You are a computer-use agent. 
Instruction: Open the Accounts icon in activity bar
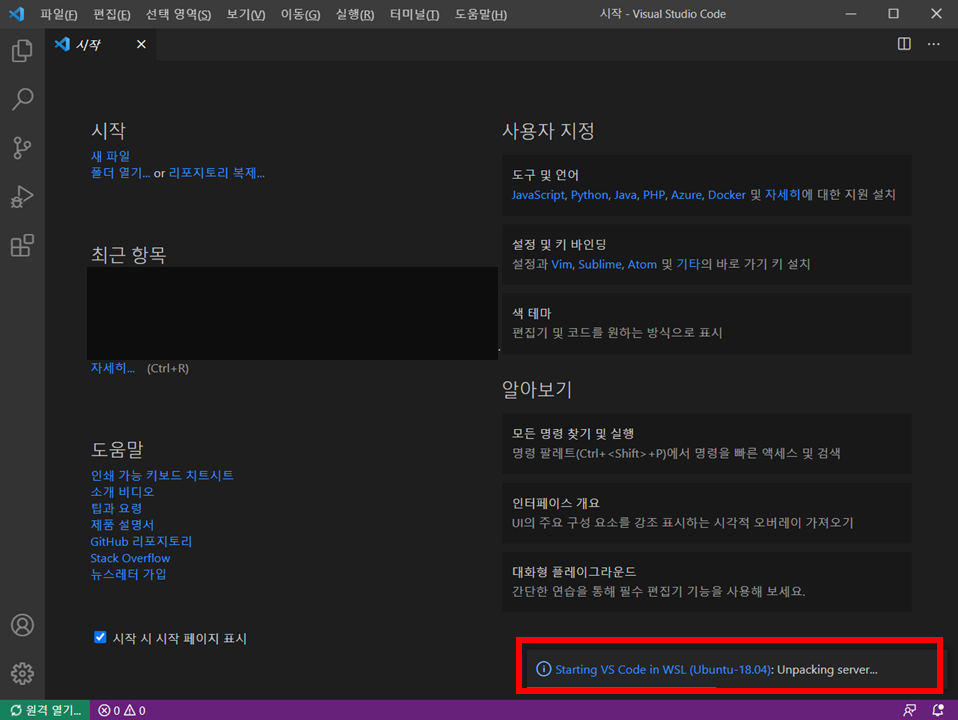pyautogui.click(x=22, y=625)
